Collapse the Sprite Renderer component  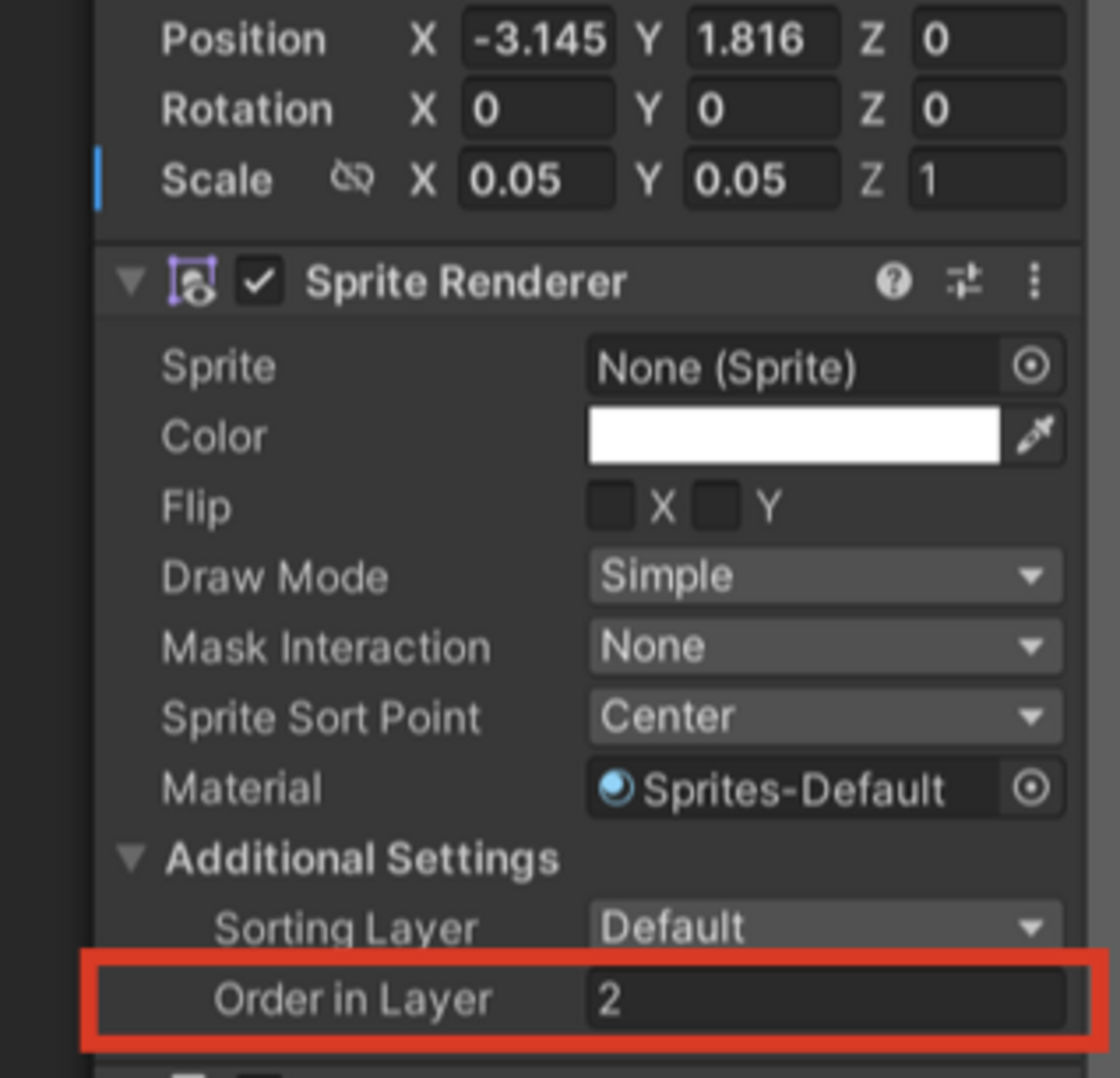(131, 281)
